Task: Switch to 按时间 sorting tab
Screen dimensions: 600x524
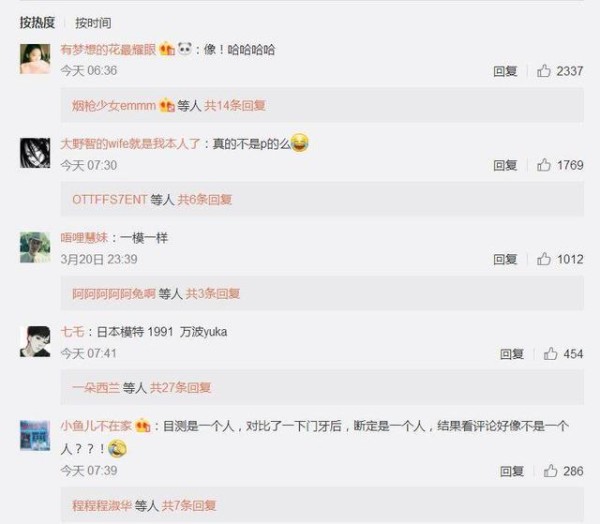Action: pos(93,23)
